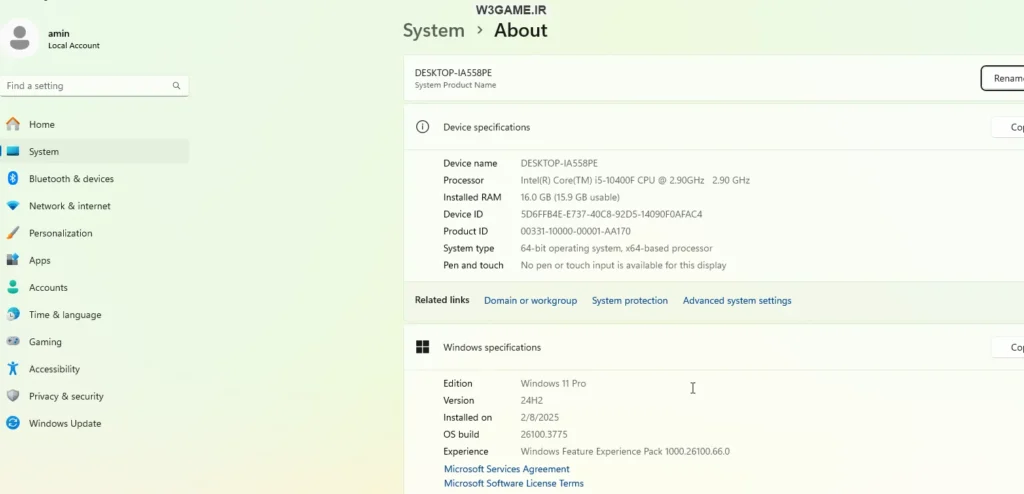The height and width of the screenshot is (494, 1024).
Task: Click the Accounts person icon
Action: tap(13, 288)
